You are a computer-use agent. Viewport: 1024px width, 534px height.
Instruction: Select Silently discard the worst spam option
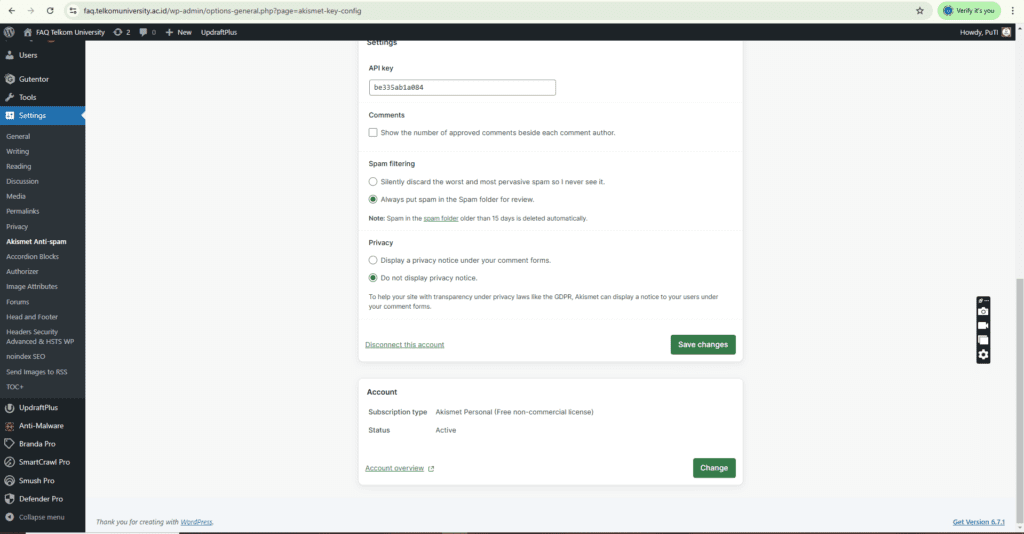coord(373,181)
